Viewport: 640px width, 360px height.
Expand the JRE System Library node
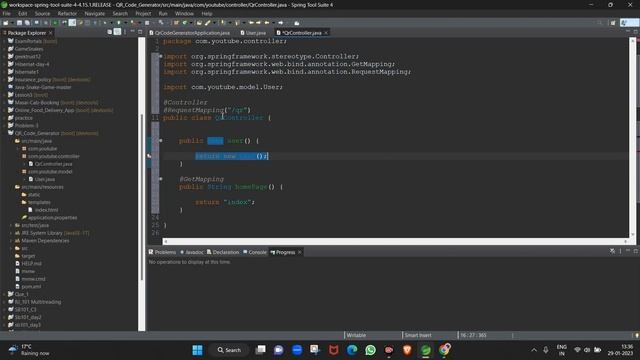[x=11, y=233]
